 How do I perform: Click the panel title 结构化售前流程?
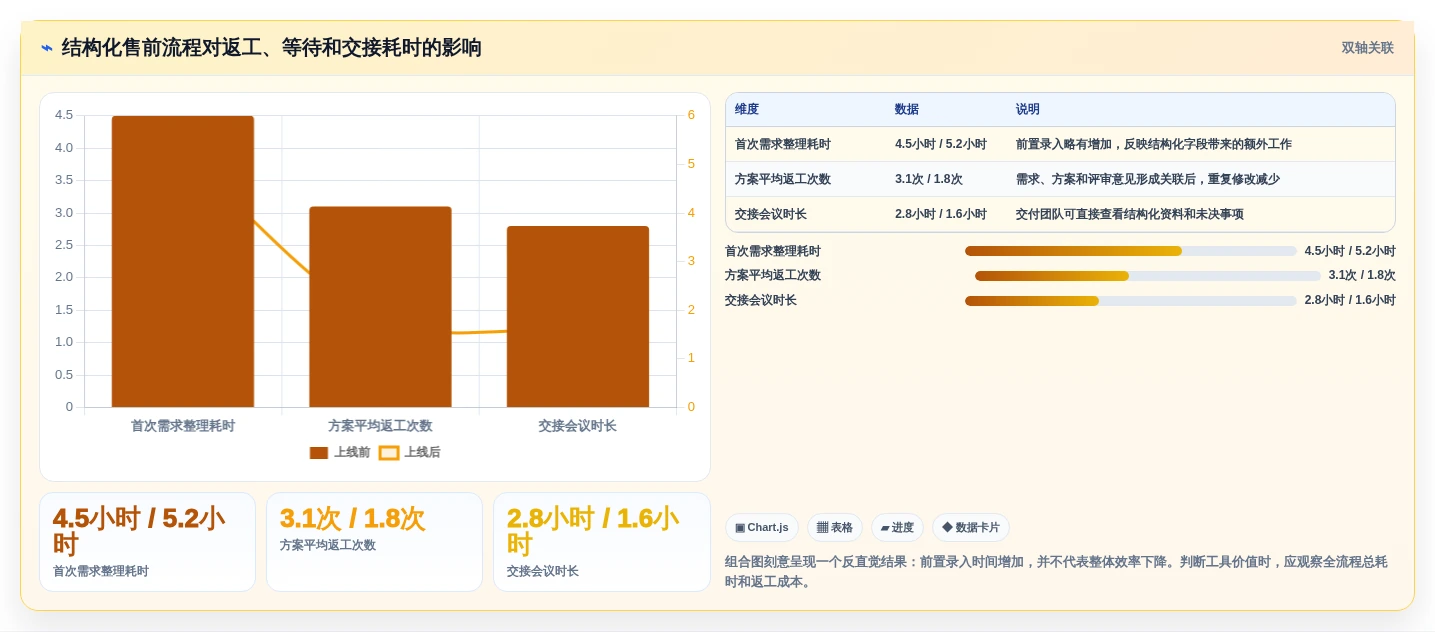click(271, 48)
